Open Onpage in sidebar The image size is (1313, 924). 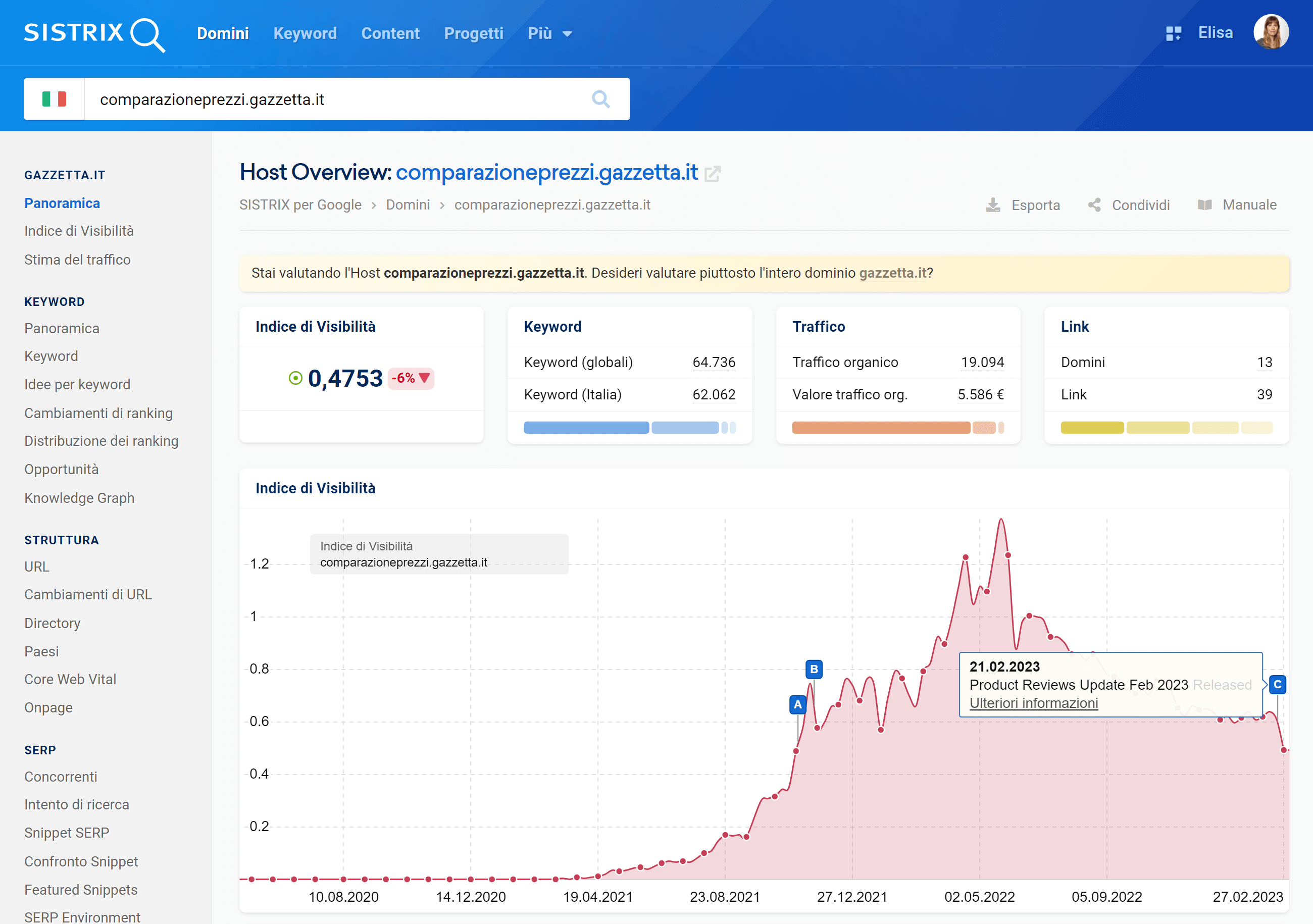pyautogui.click(x=48, y=708)
